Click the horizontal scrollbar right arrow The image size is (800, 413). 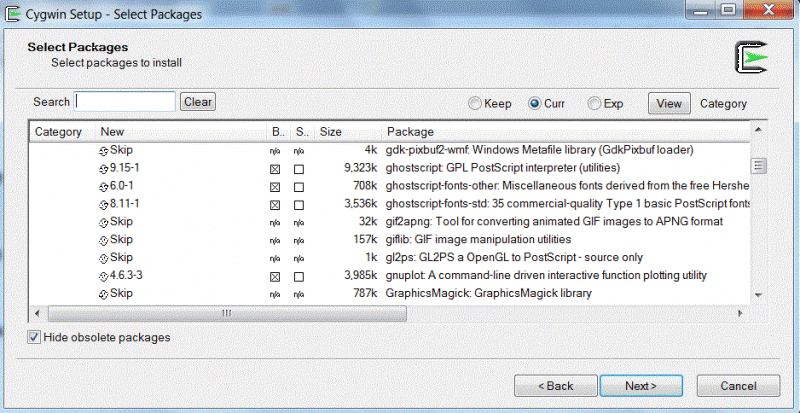(x=740, y=313)
